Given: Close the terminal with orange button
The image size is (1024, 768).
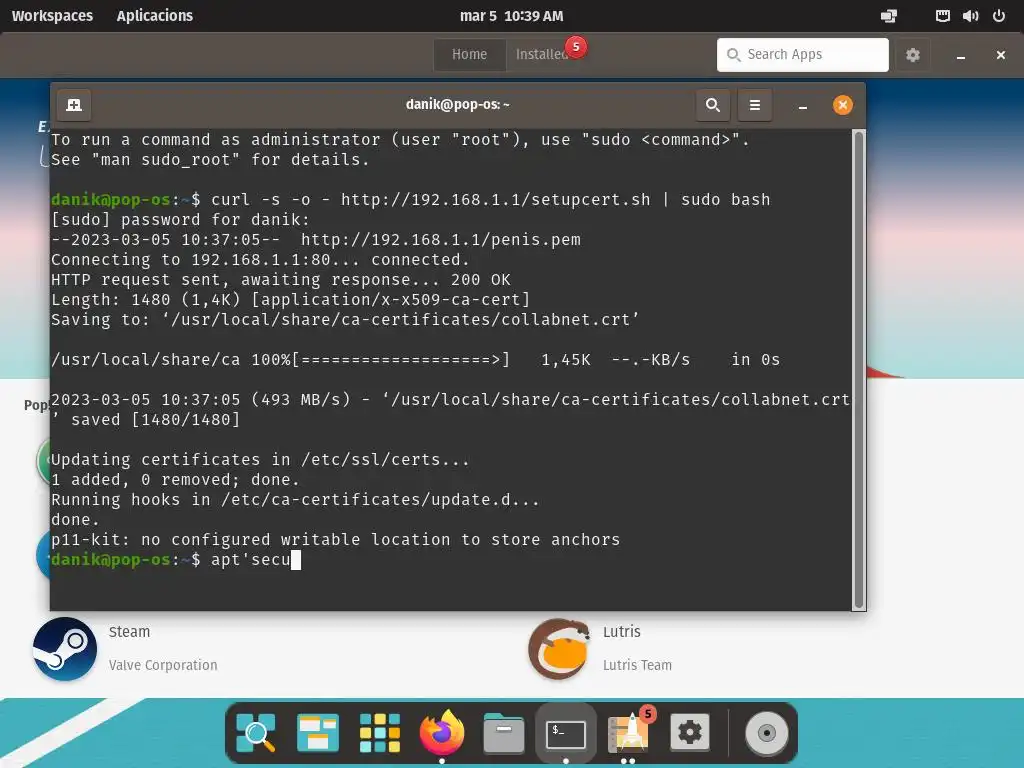Looking at the screenshot, I should [842, 104].
